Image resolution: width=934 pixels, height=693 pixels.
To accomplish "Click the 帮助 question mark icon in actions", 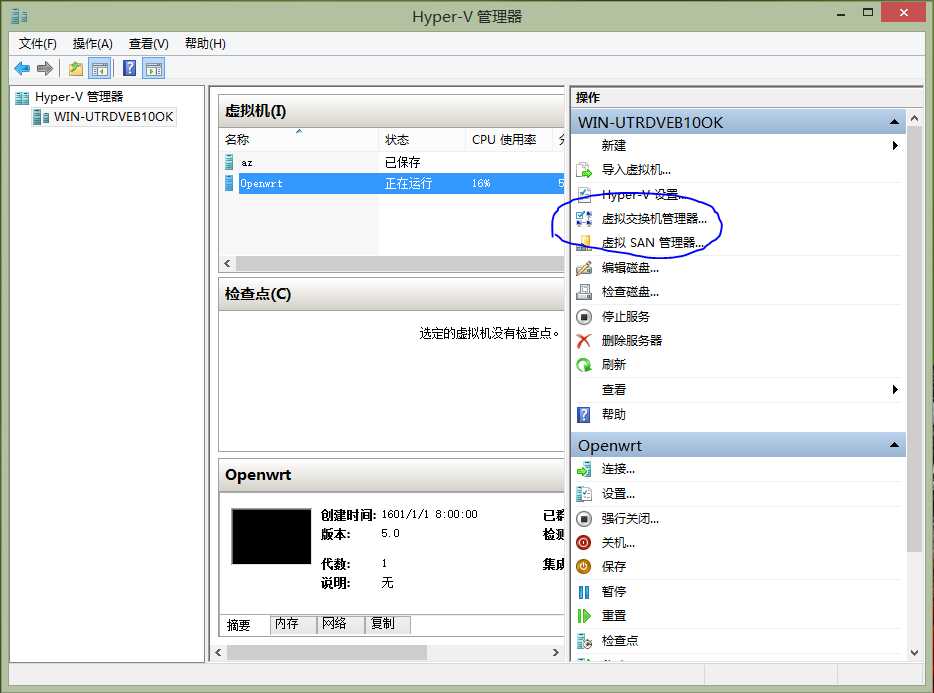I will (584, 414).
